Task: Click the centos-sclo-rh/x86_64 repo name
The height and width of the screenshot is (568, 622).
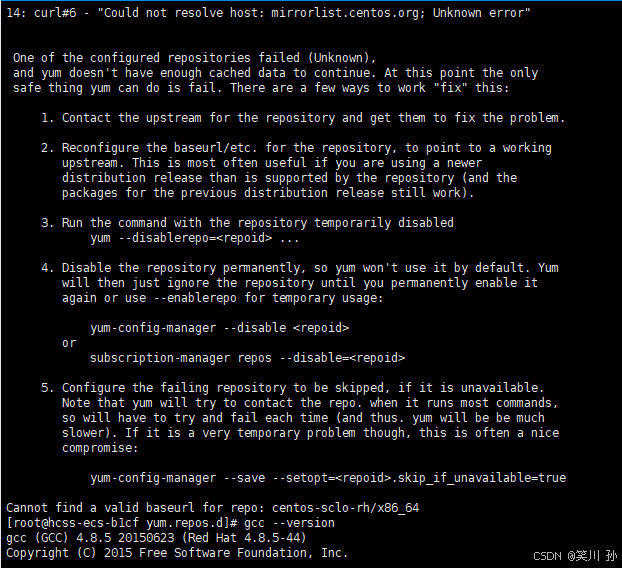Action: click(345, 508)
